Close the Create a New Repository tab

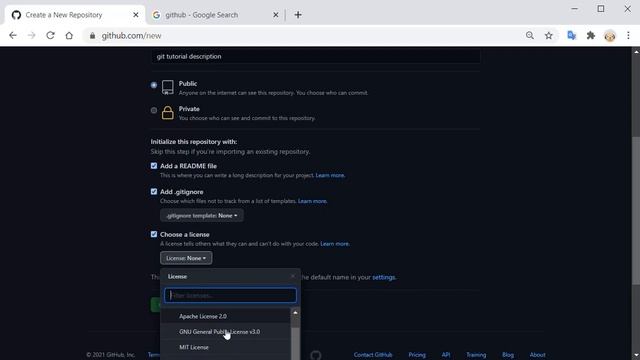136,15
